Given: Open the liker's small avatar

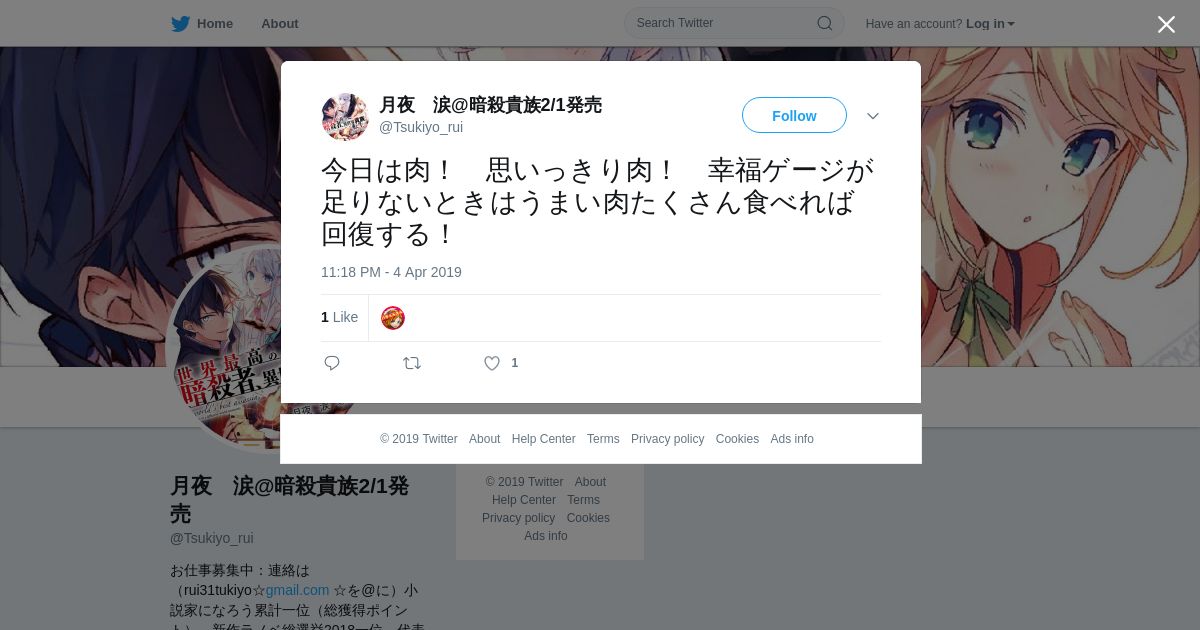Looking at the screenshot, I should click(x=393, y=318).
